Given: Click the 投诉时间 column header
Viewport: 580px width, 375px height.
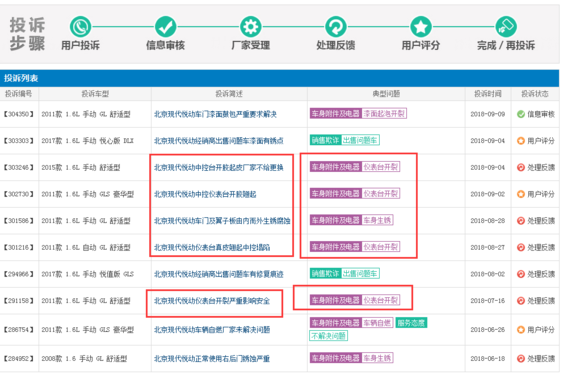Looking at the screenshot, I should pos(488,94).
